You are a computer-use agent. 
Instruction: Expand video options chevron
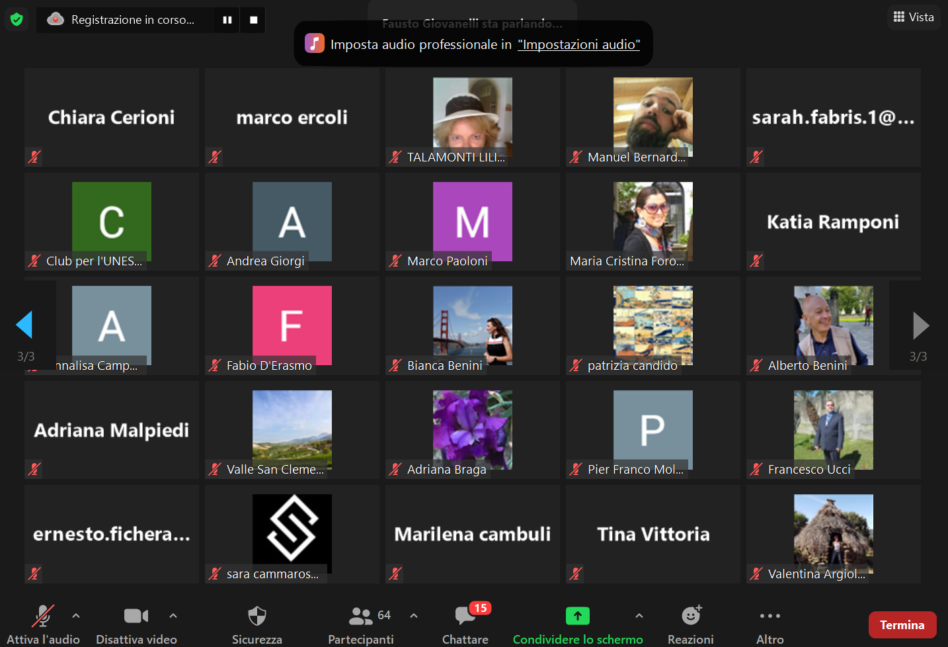(x=173, y=616)
